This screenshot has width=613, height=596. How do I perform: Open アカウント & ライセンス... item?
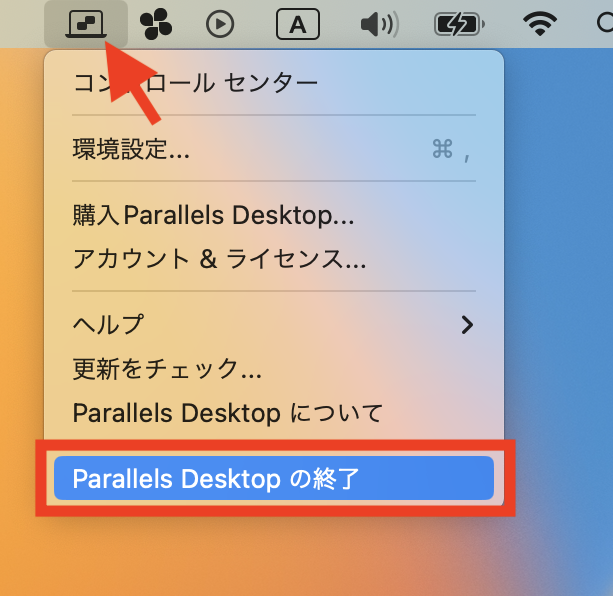tap(274, 259)
